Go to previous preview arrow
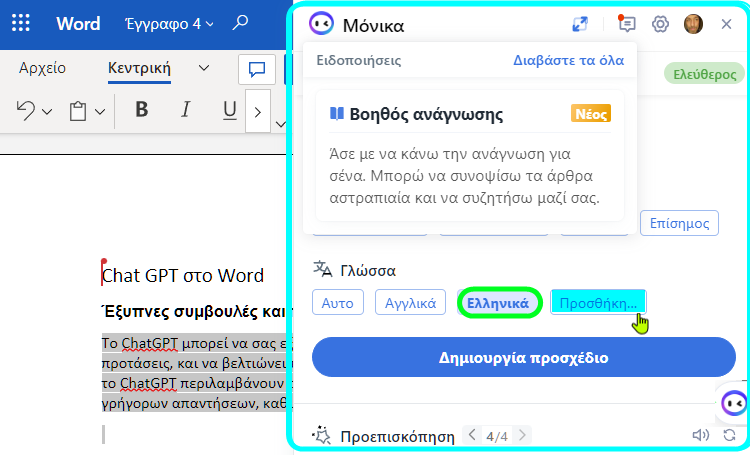The width and height of the screenshot is (750, 455). 472,435
